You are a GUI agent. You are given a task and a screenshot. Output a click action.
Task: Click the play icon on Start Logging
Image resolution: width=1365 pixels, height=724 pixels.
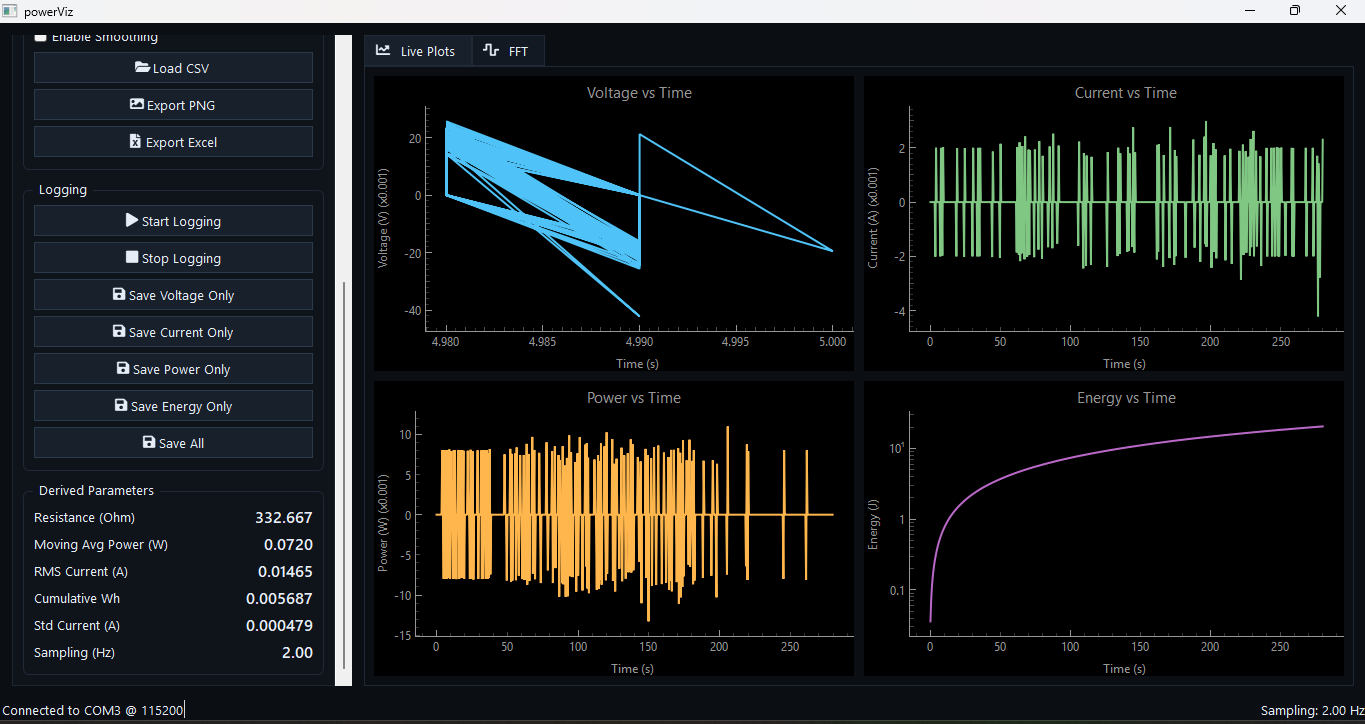tap(131, 221)
